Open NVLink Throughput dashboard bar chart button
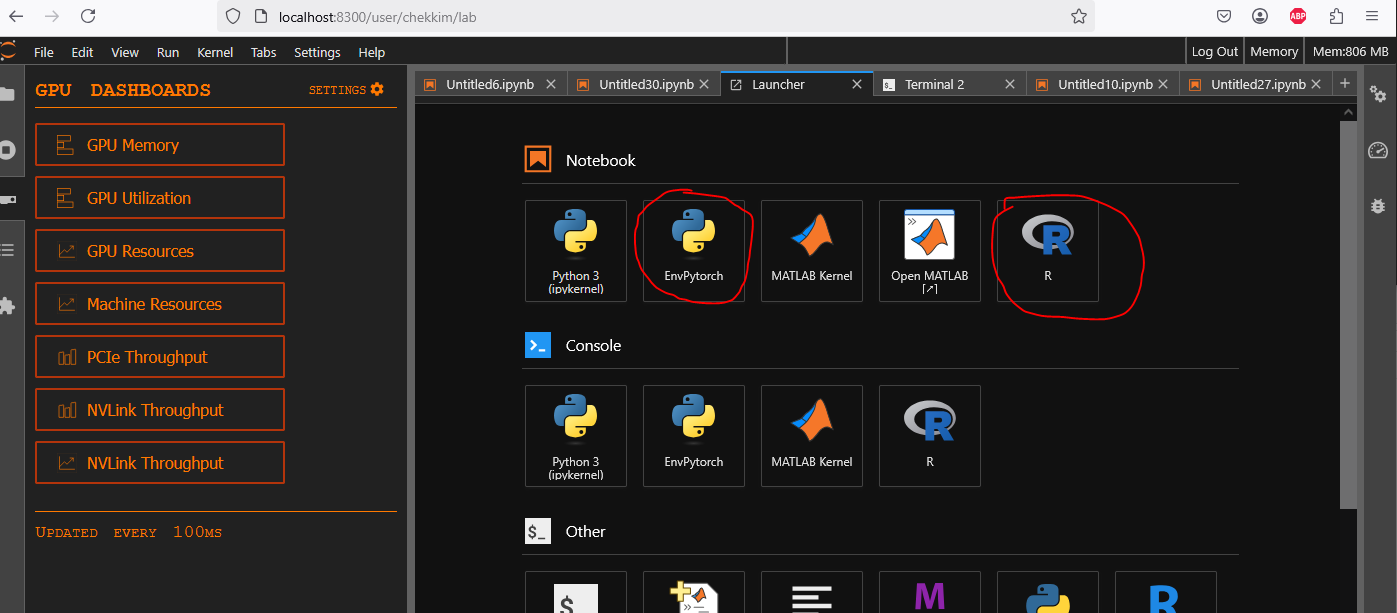 pyautogui.click(x=160, y=410)
